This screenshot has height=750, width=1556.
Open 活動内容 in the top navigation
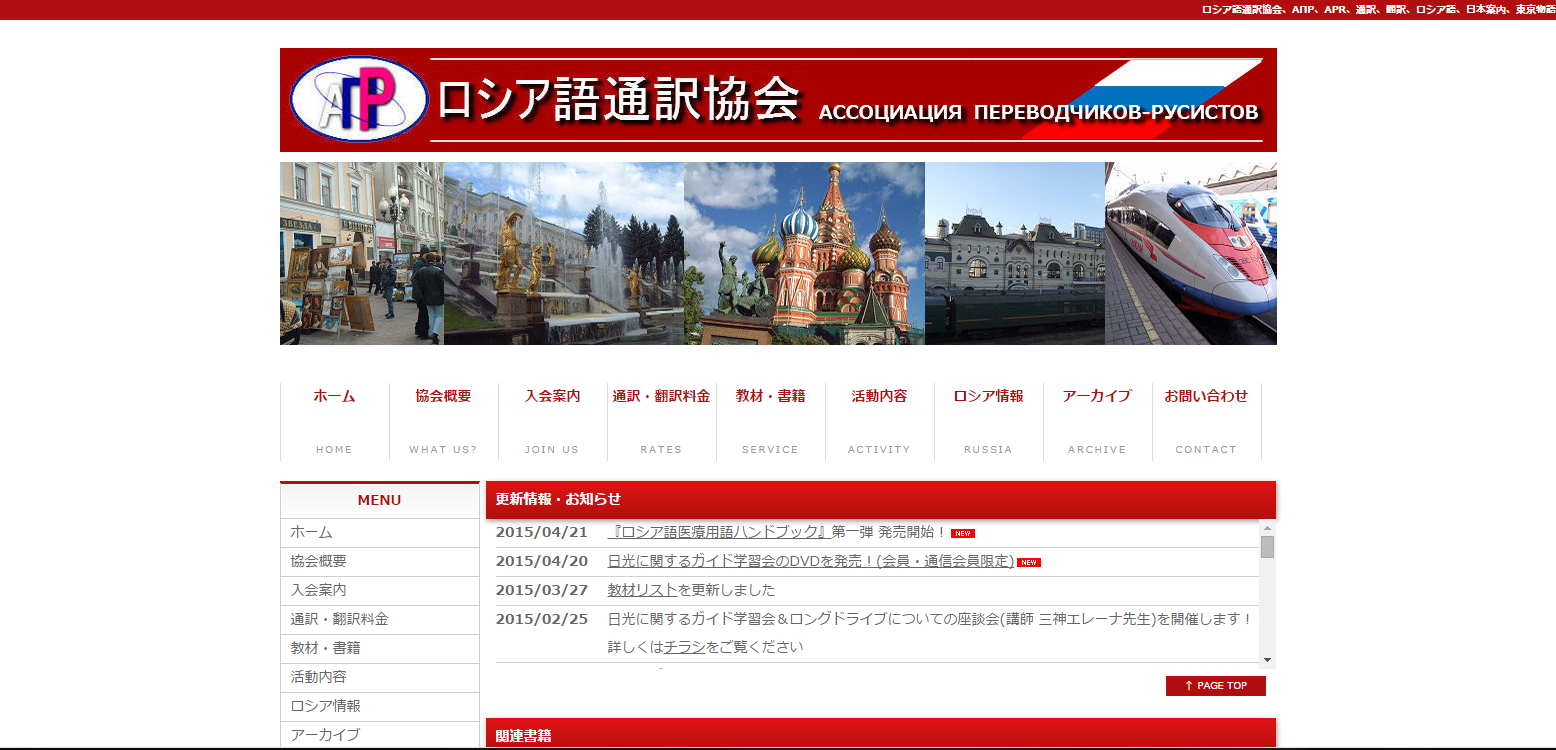(x=879, y=421)
